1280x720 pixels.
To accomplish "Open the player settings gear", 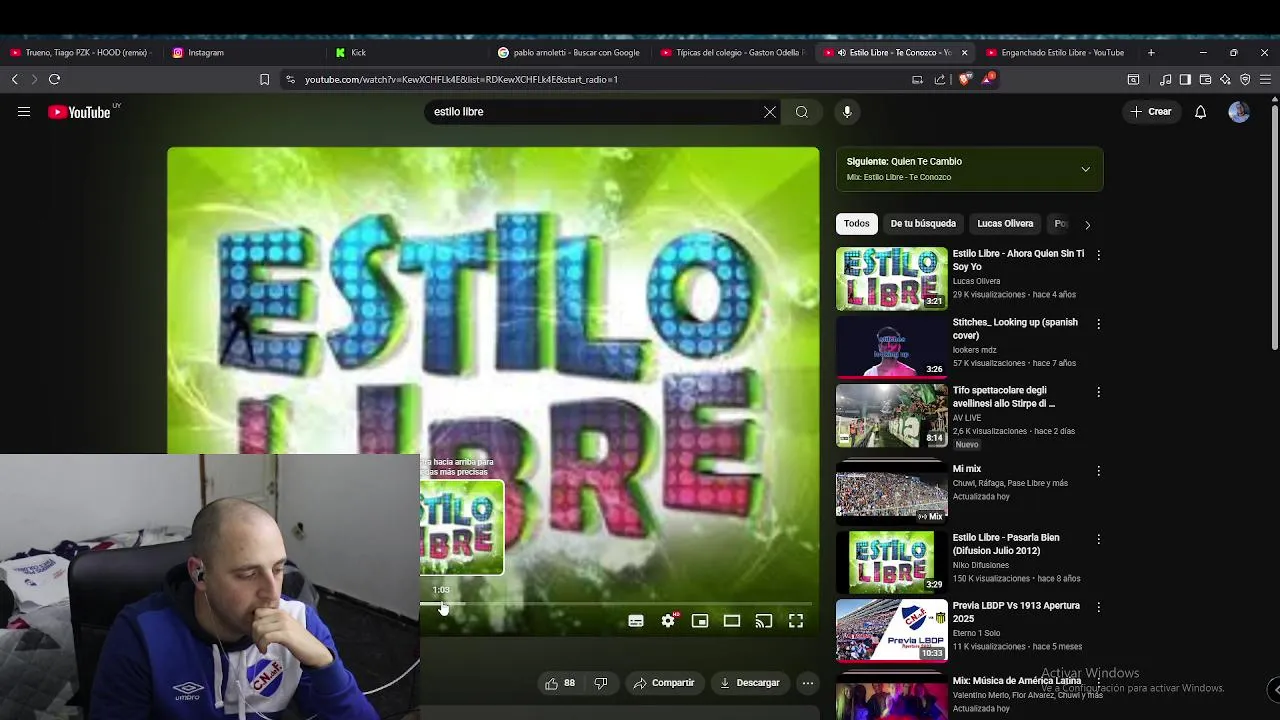I will [668, 621].
